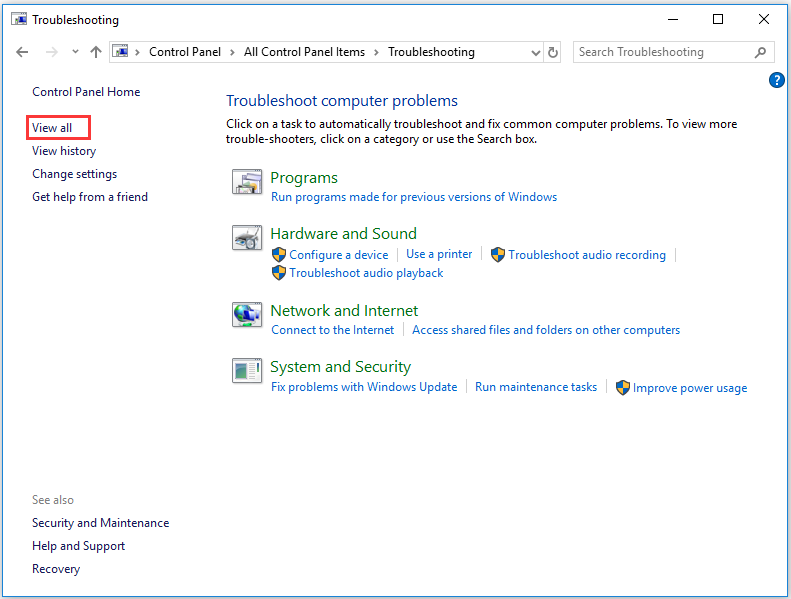Click the Programs category icon
The height and width of the screenshot is (599, 791).
pyautogui.click(x=247, y=182)
